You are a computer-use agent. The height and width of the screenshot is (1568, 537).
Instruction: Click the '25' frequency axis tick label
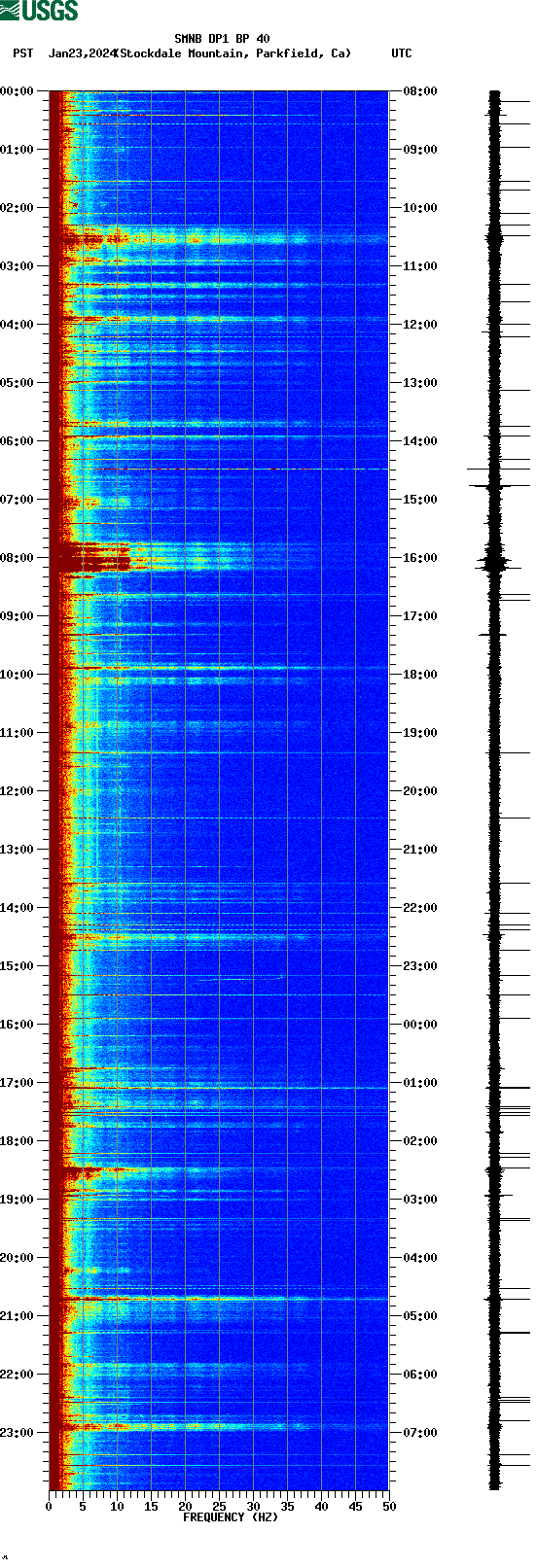(x=219, y=1507)
